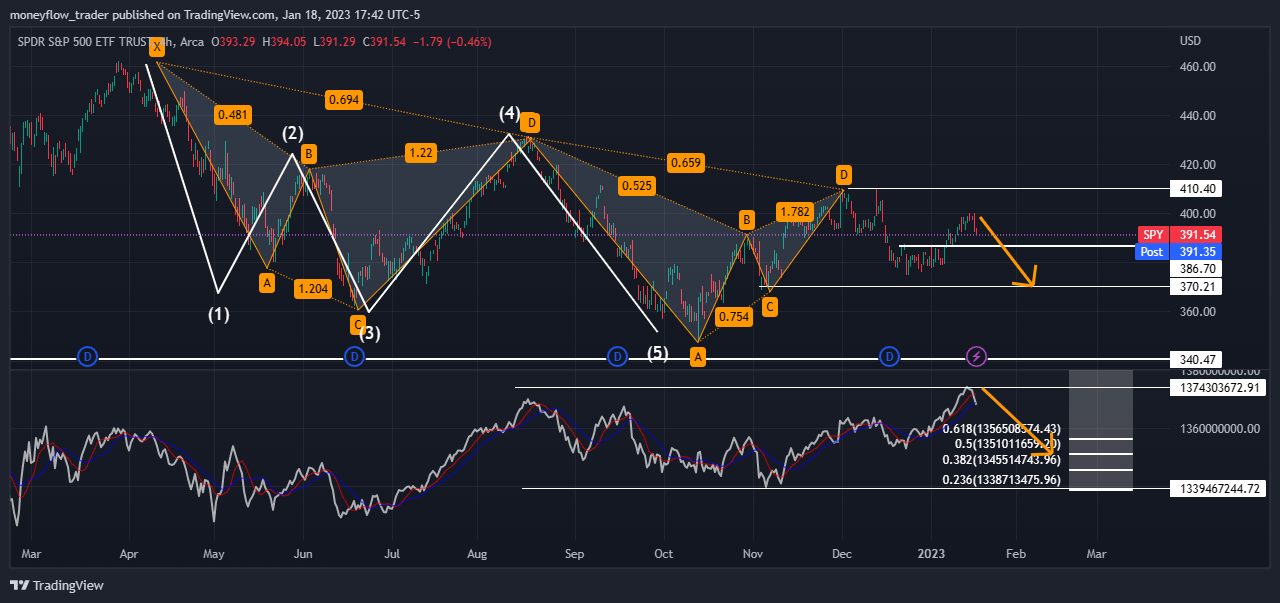Viewport: 1280px width, 603px height.
Task: Select the 0.382 Fibonacci level label
Action: 1001,460
